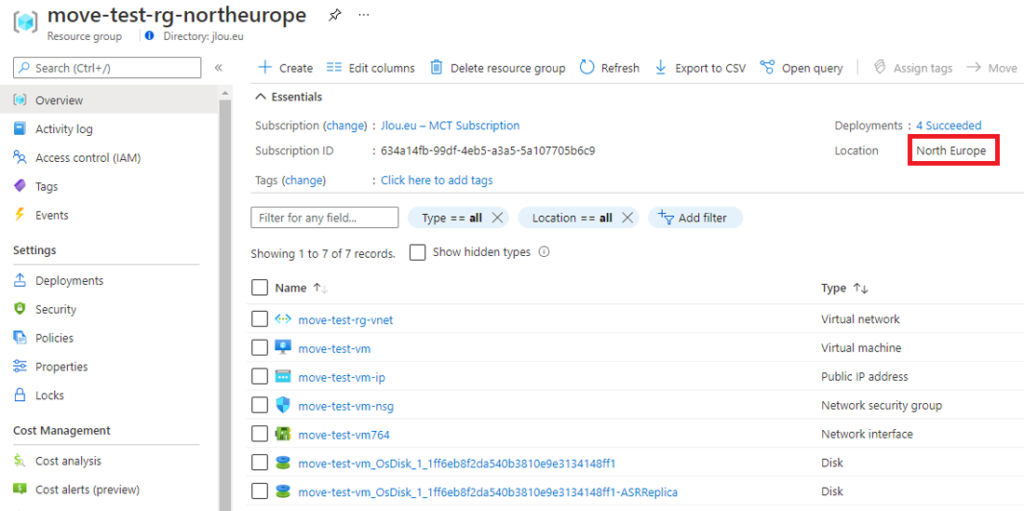Image resolution: width=1024 pixels, height=511 pixels.
Task: Refresh the resource list
Action: click(609, 68)
